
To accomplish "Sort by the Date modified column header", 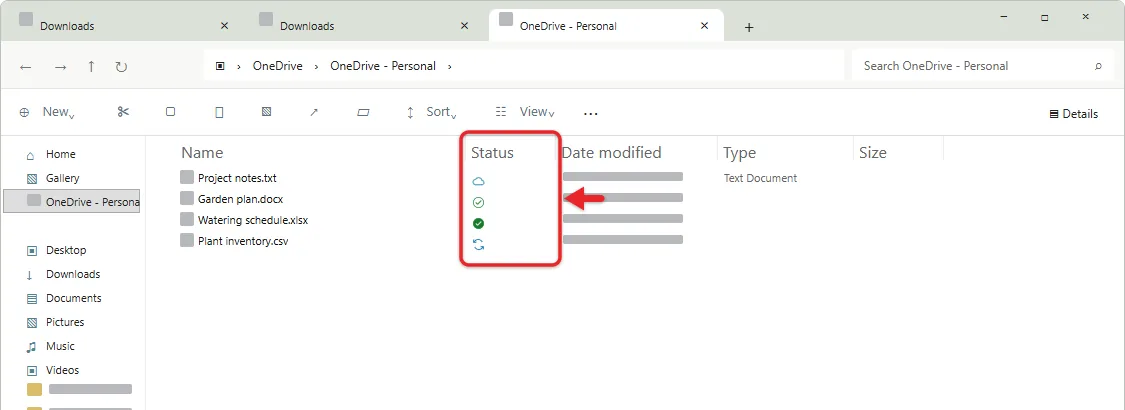I will click(611, 152).
